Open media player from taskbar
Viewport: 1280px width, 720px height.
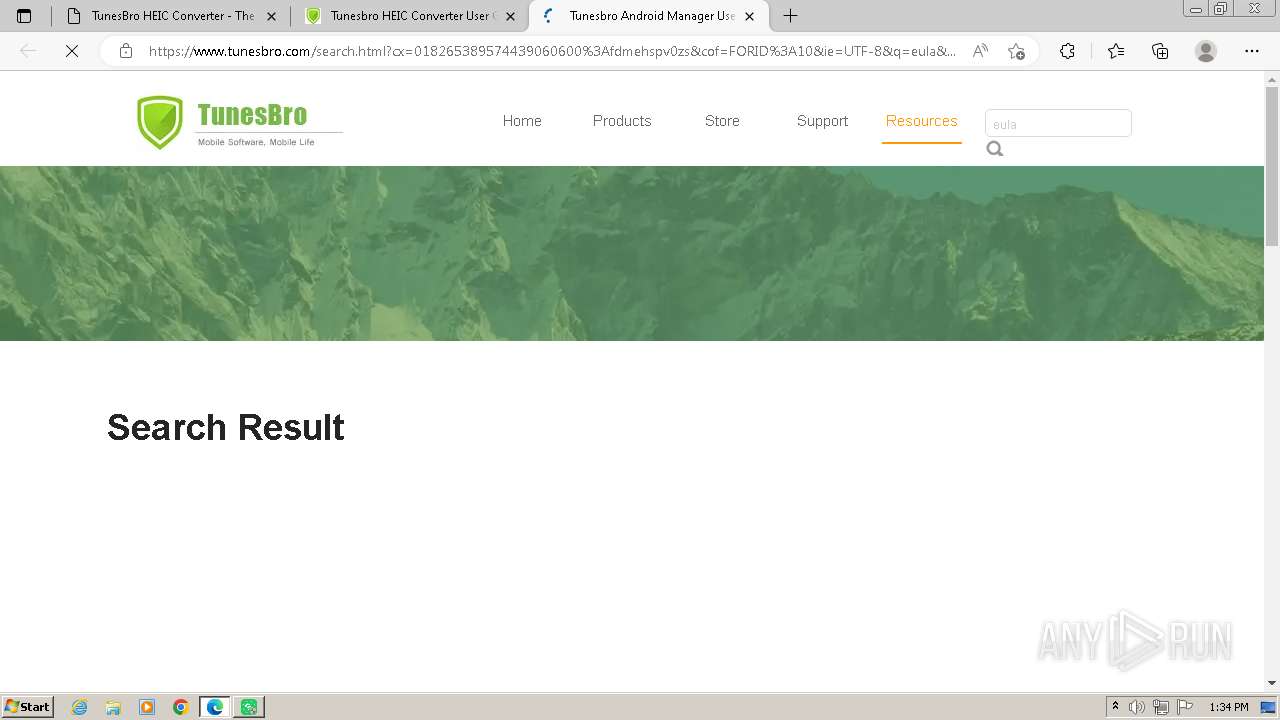tap(147, 707)
